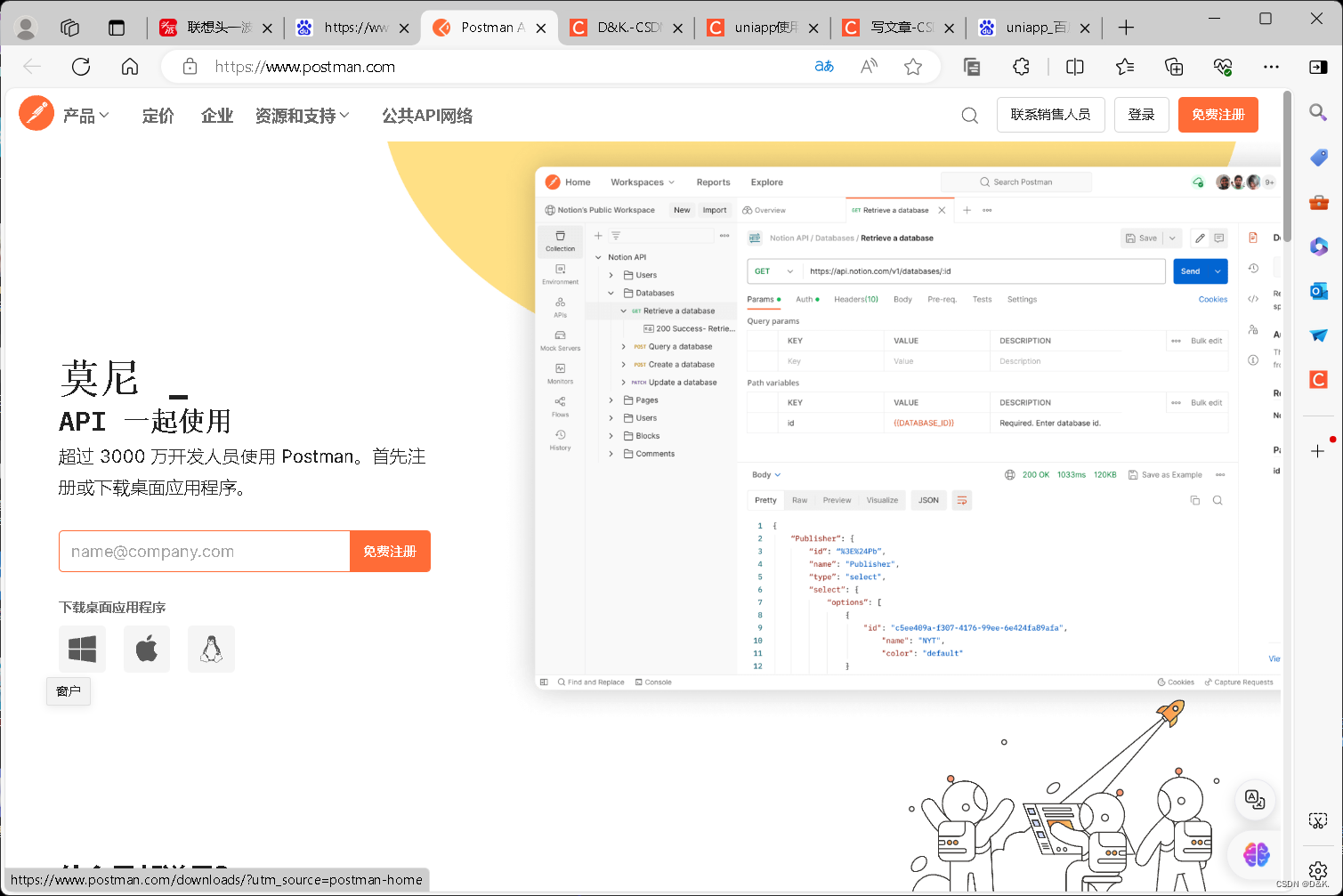Add this page to favorites star
Image resolution: width=1343 pixels, height=896 pixels.
pyautogui.click(x=913, y=67)
